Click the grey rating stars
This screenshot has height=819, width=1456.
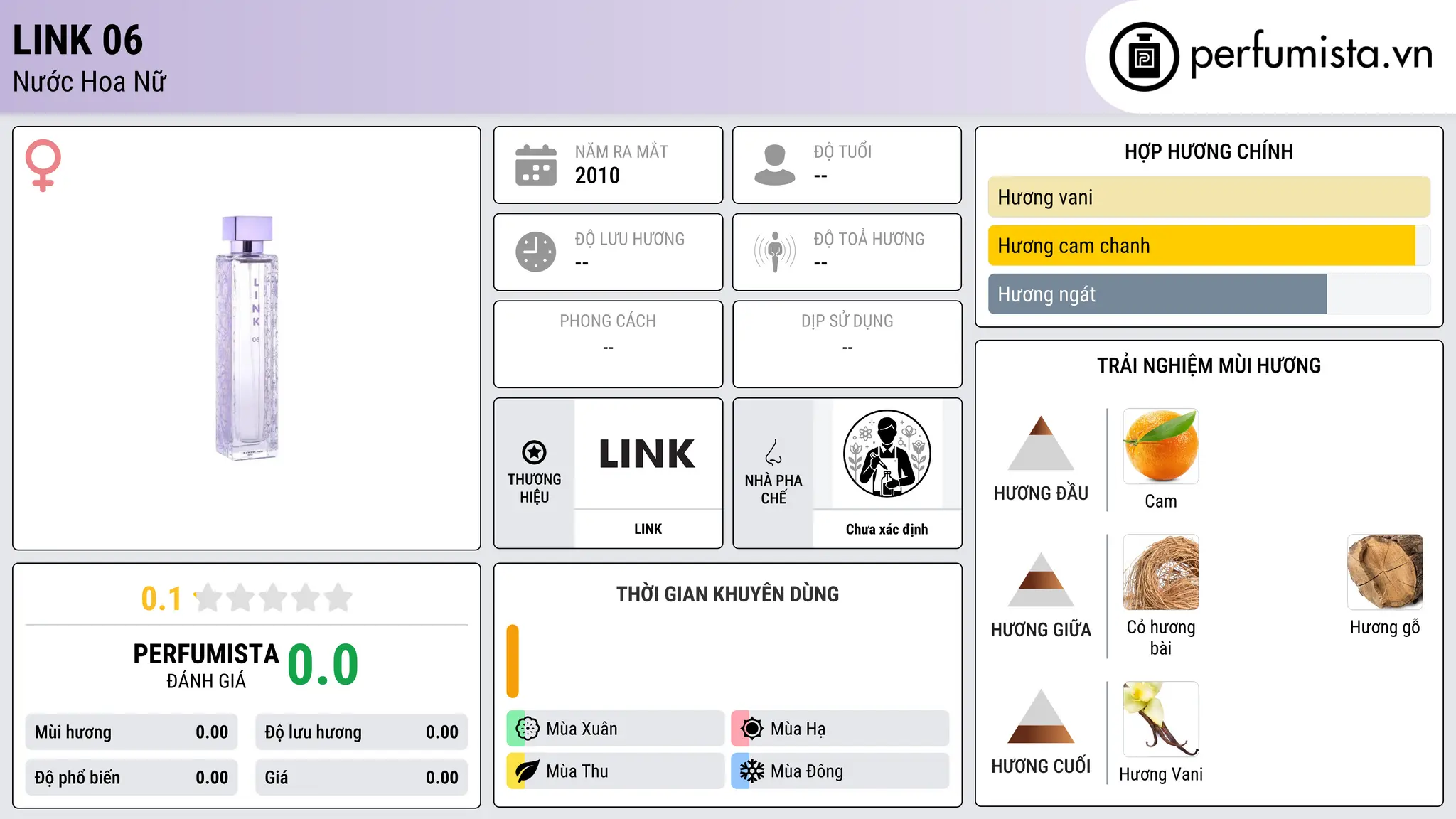[x=274, y=598]
